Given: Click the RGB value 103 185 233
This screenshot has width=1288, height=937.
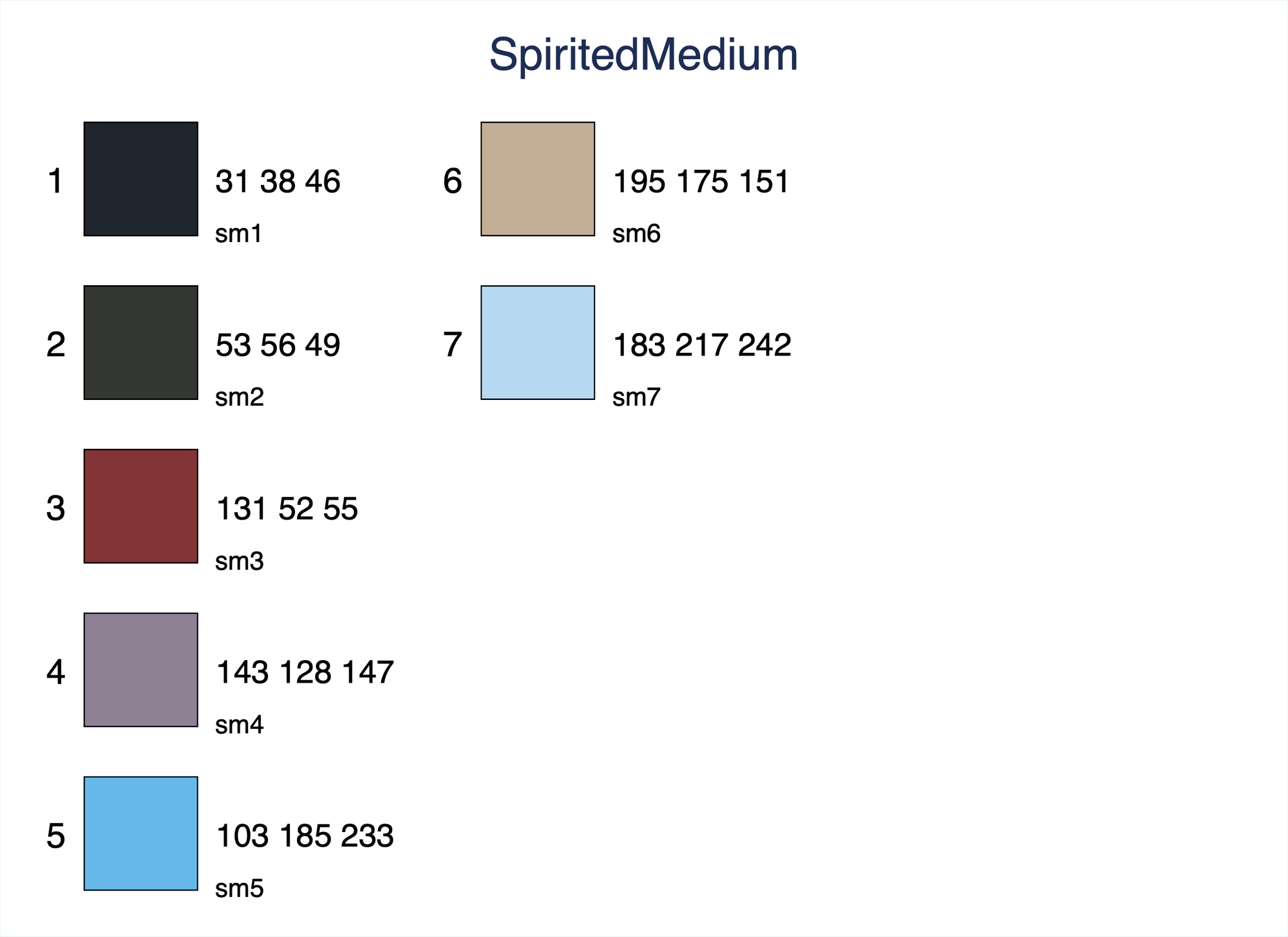Looking at the screenshot, I should coord(305,836).
